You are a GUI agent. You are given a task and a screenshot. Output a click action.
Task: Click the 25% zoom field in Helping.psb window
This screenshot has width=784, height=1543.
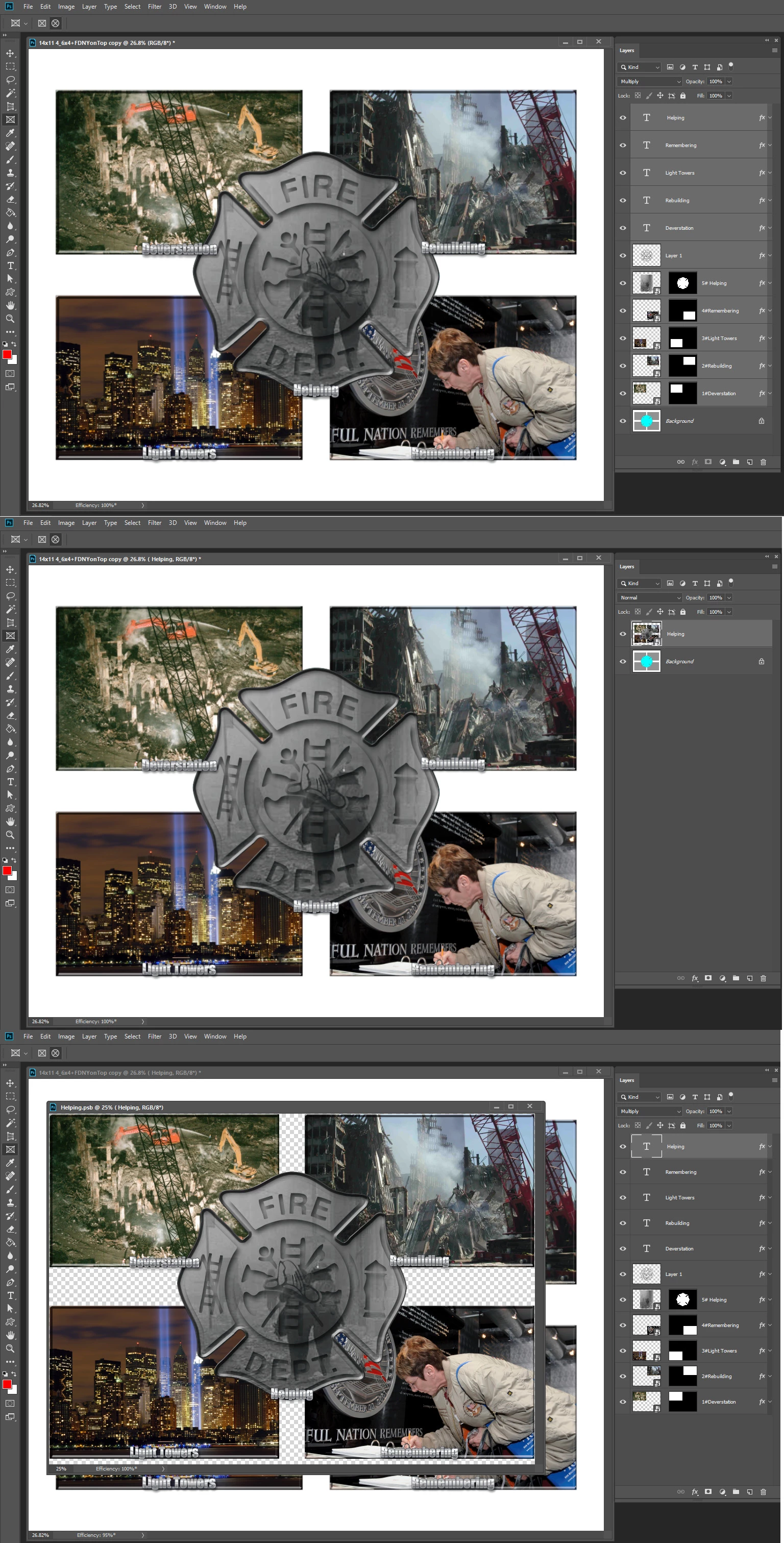click(61, 1469)
